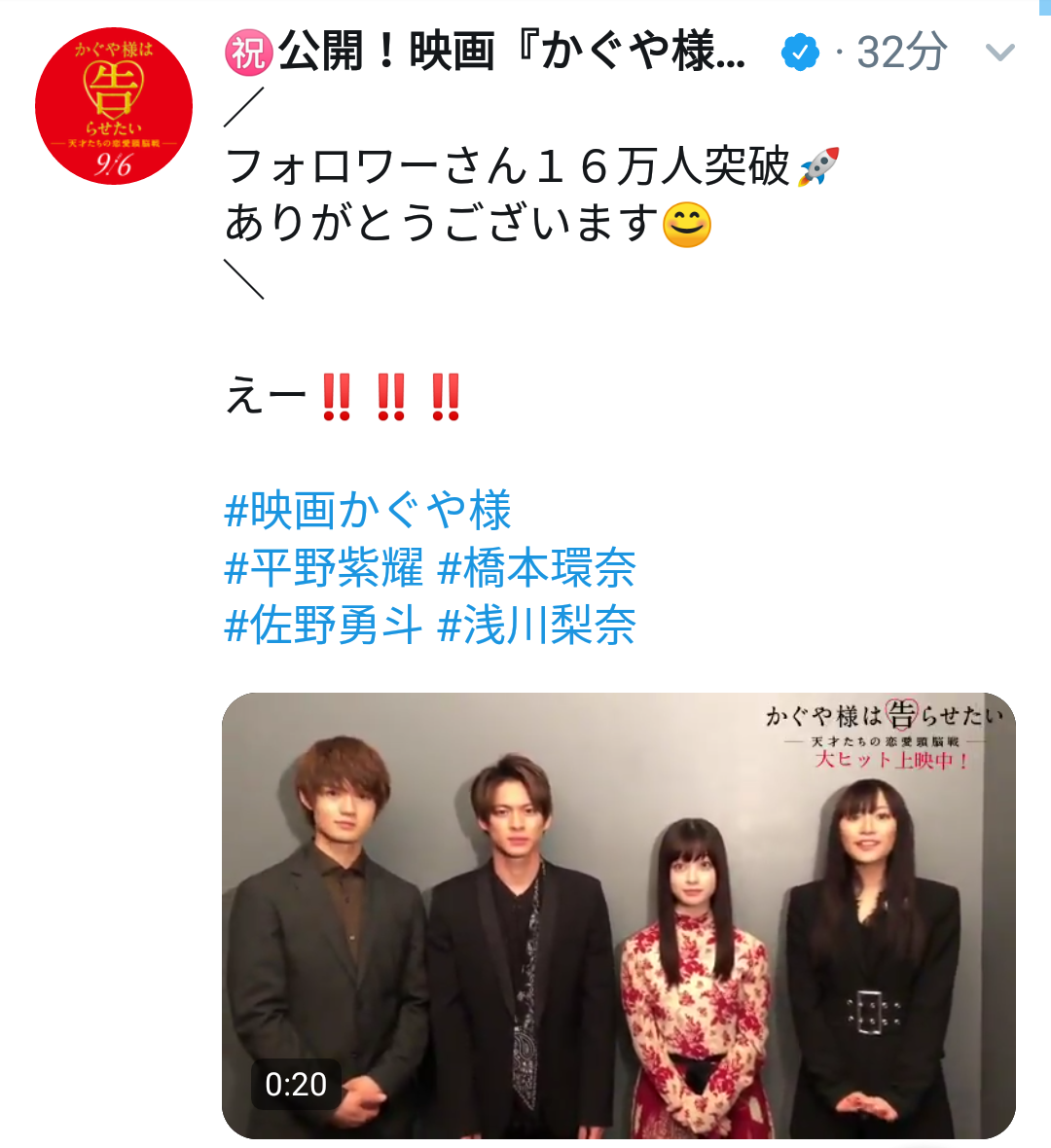Open hashtag #佐野勇斗
The height and width of the screenshot is (1148, 1051).
(324, 625)
